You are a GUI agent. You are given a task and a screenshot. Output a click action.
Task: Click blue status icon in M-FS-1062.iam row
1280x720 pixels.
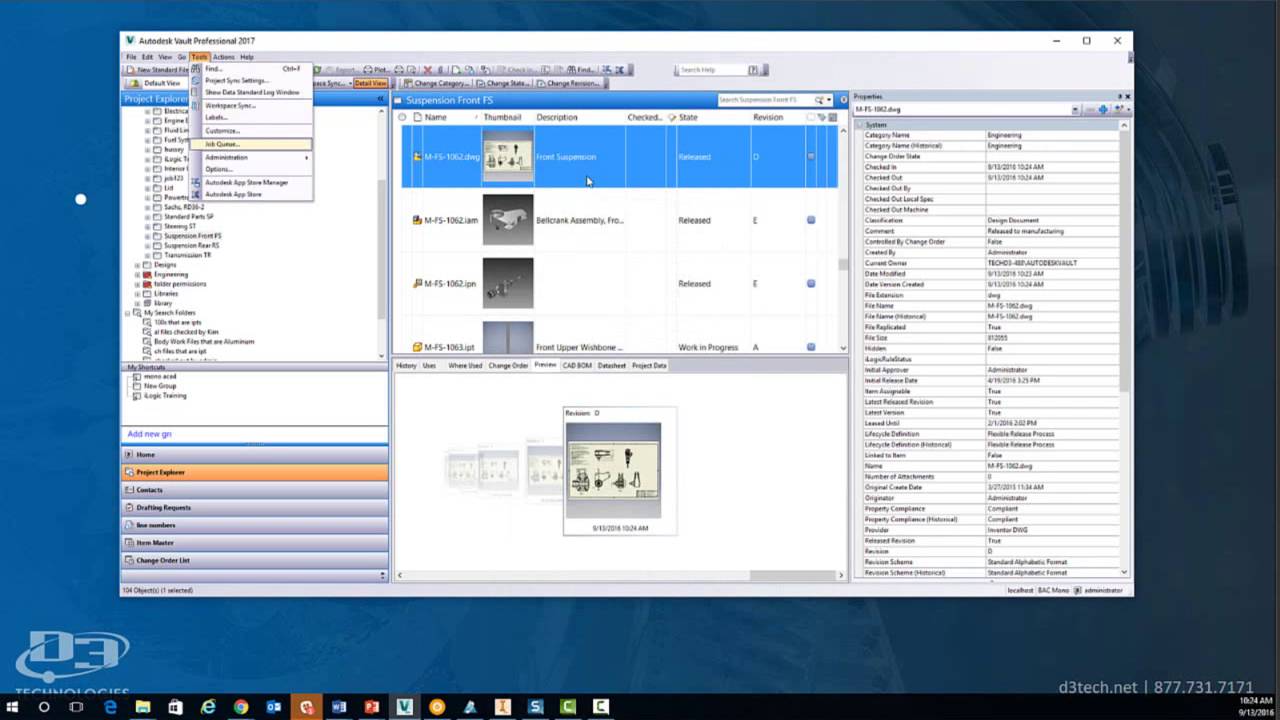(x=811, y=220)
